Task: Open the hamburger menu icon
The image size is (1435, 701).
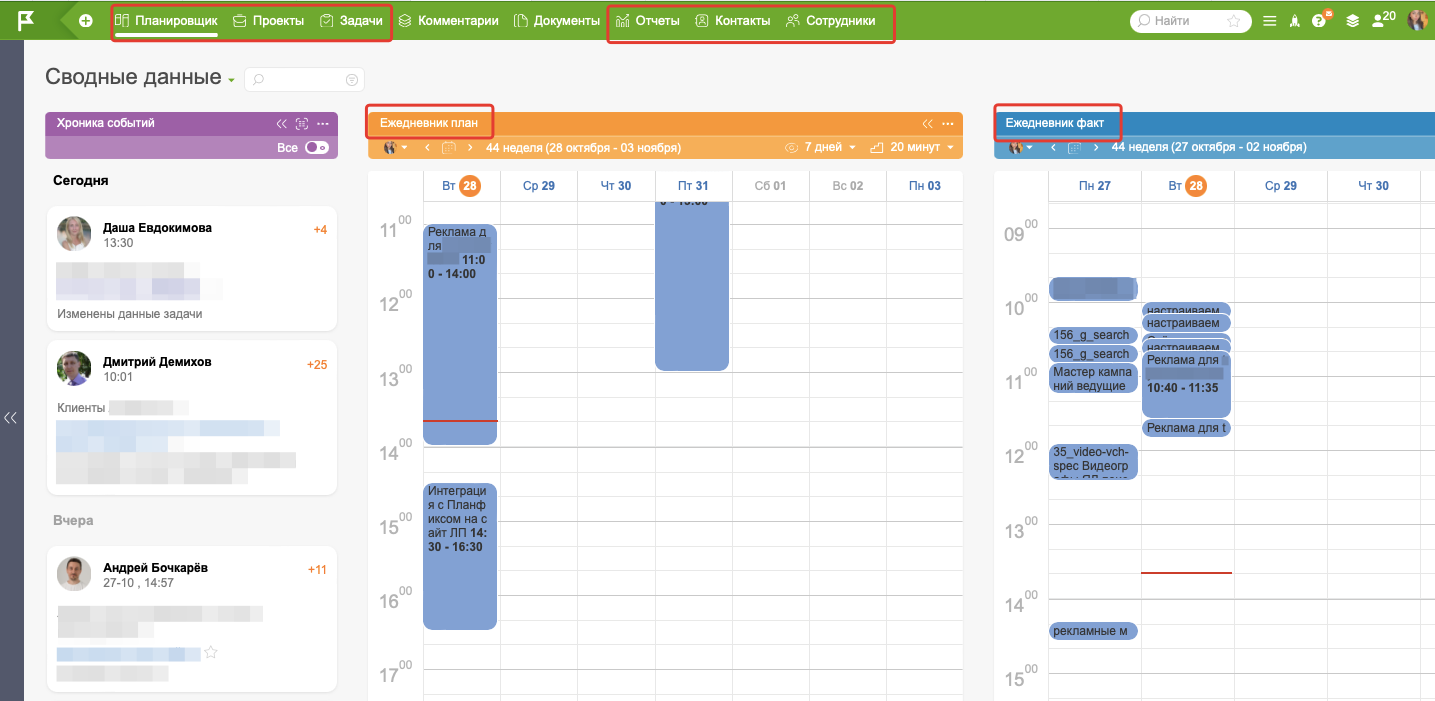Action: pos(1270,20)
